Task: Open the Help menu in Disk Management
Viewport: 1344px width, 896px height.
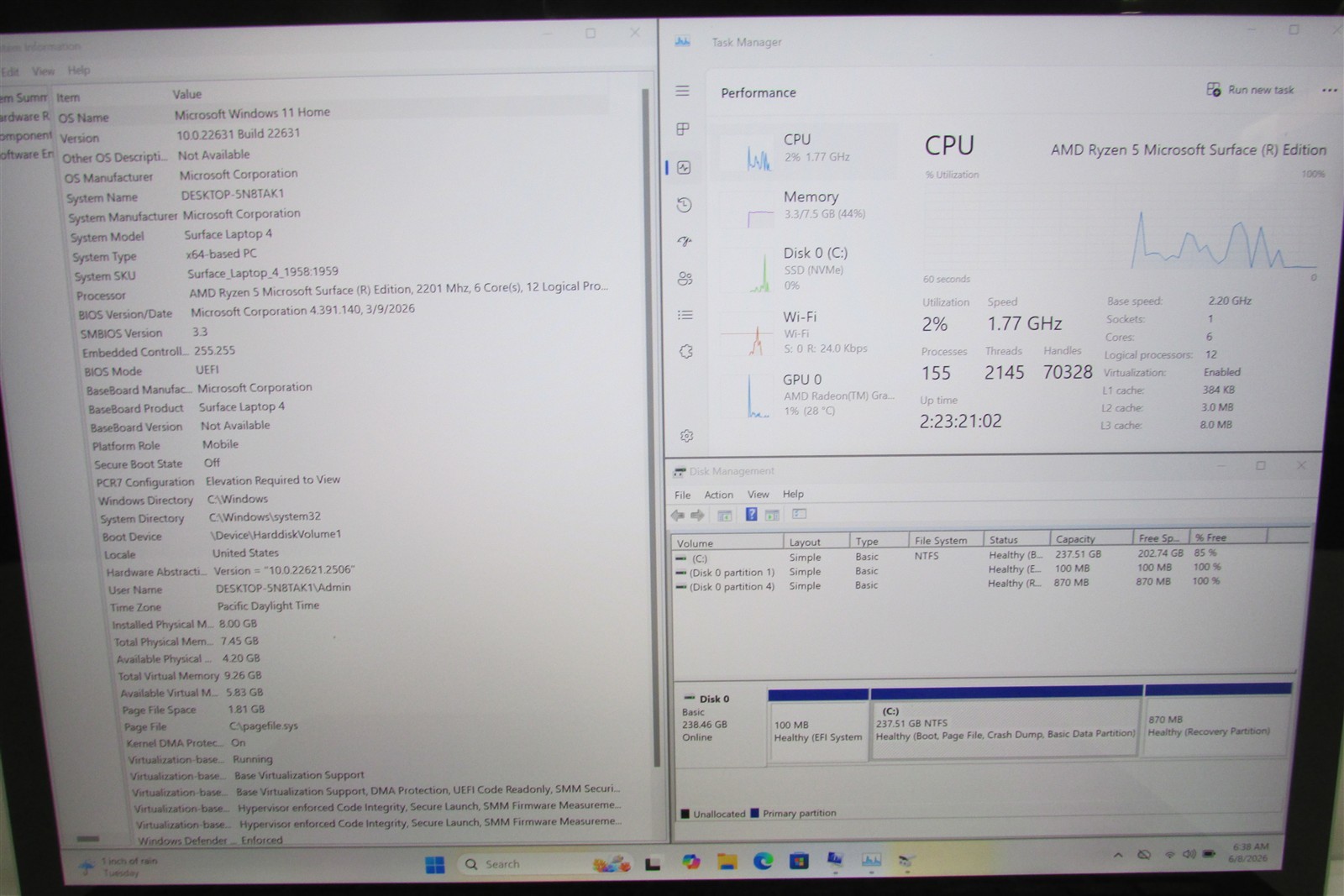Action: [x=793, y=494]
